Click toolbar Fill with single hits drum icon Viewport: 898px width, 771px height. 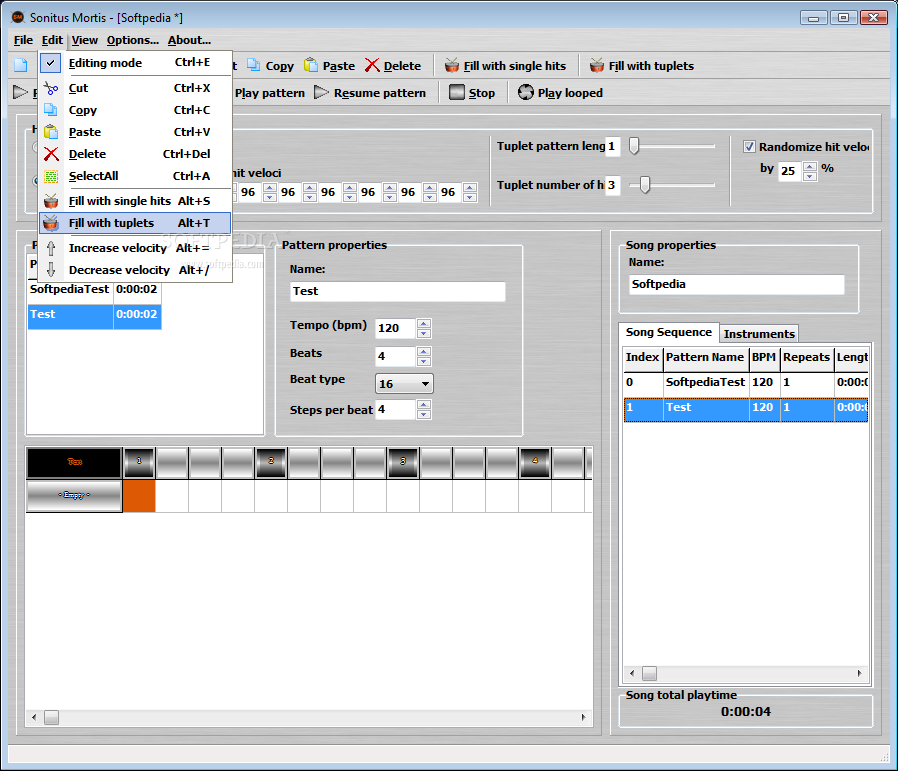coord(452,65)
